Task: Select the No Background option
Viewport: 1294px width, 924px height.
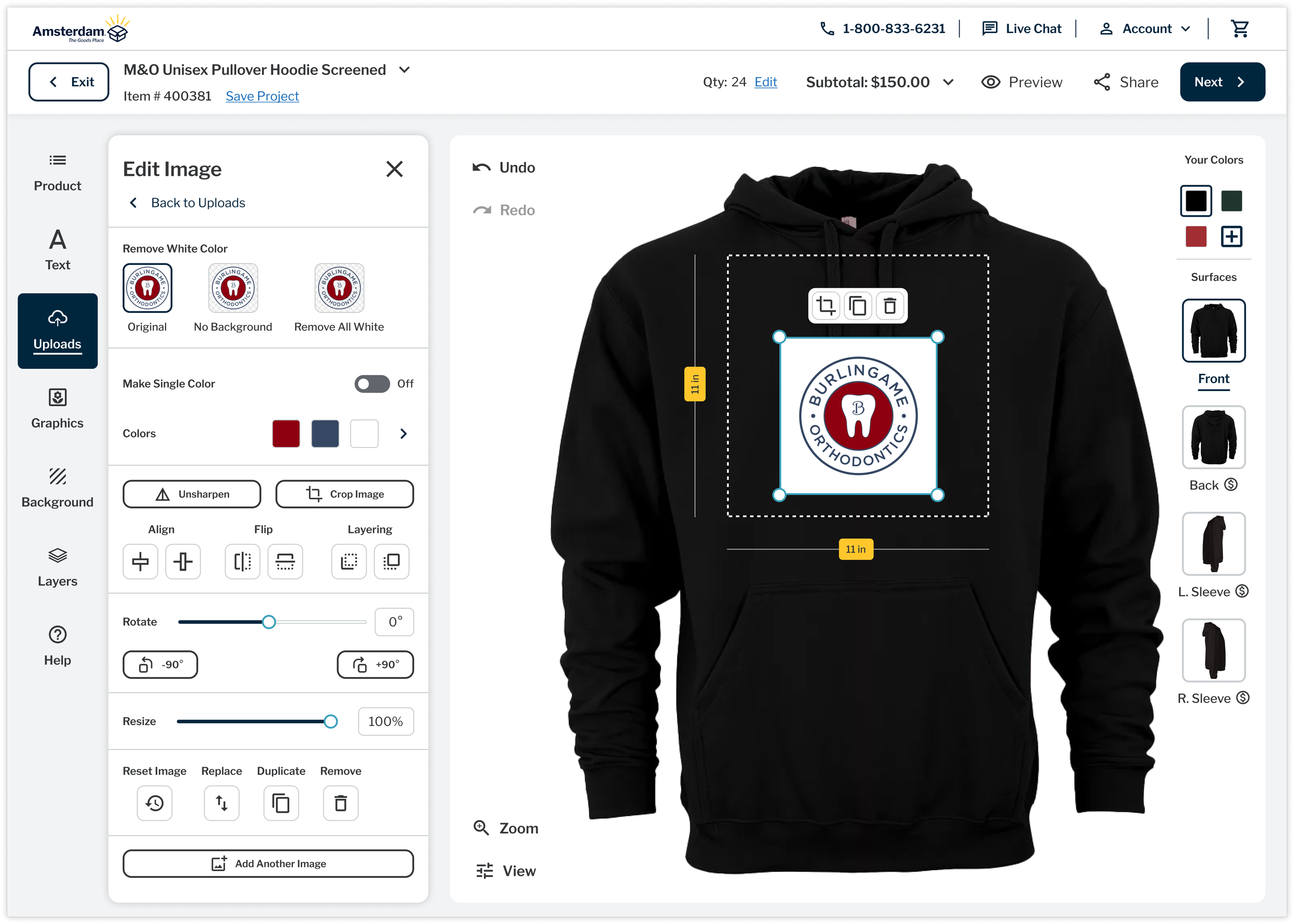Action: pos(233,289)
